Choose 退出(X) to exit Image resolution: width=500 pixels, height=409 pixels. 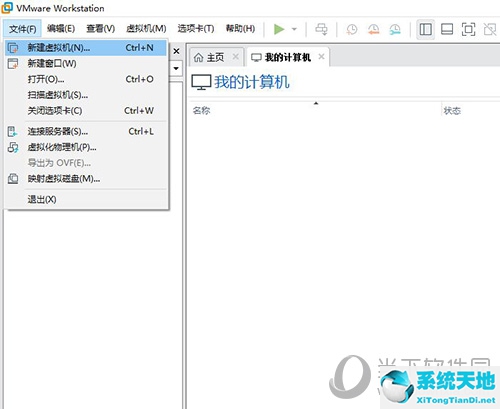click(x=86, y=199)
